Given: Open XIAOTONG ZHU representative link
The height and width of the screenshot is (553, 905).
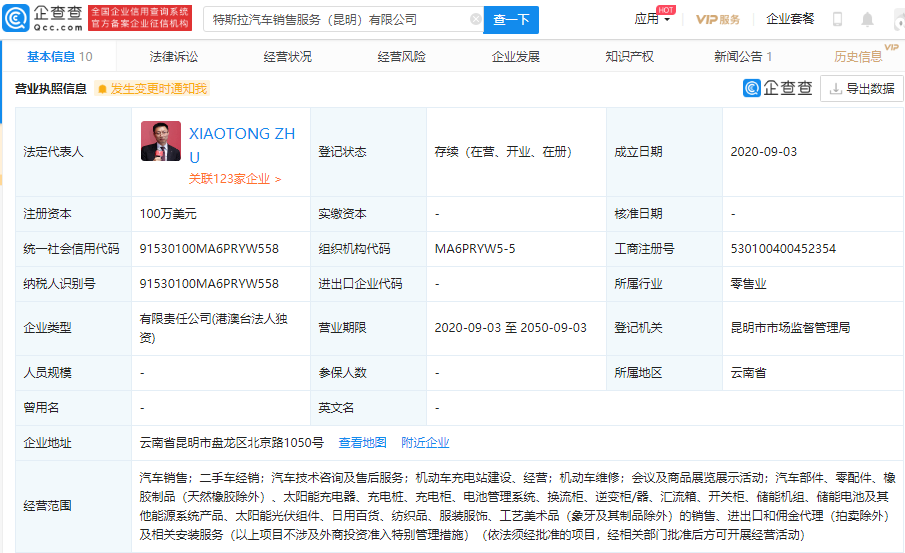Looking at the screenshot, I should coord(242,145).
